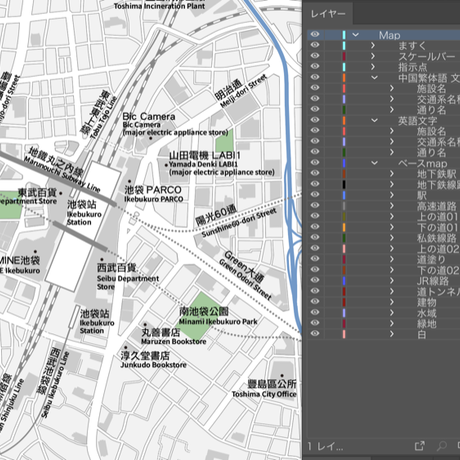Click the Ikebukuro PARCO label on map
This screenshot has height=460, width=460.
point(153,199)
